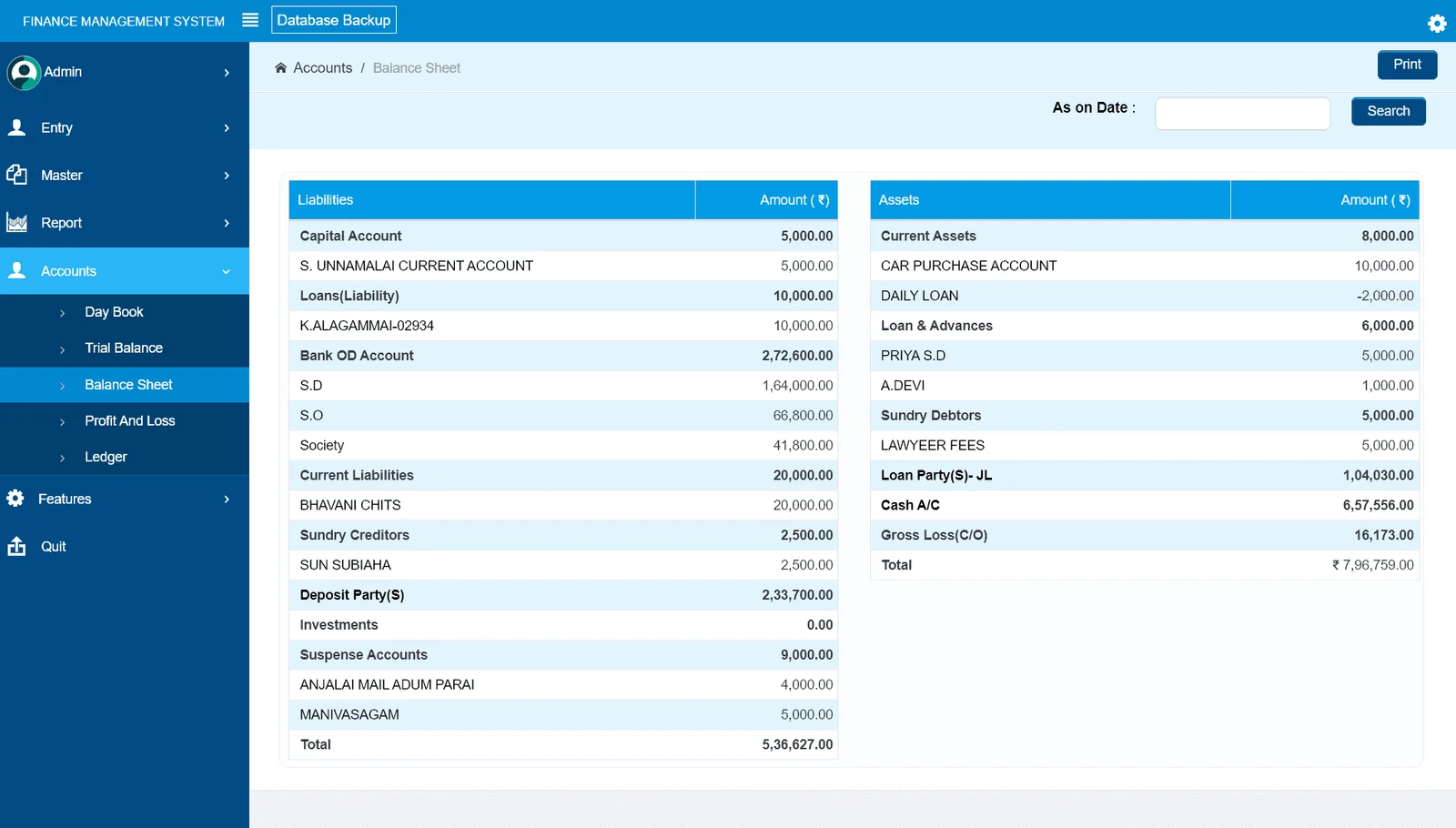
Task: Click the DAILY LOAN entry
Action: tap(919, 296)
